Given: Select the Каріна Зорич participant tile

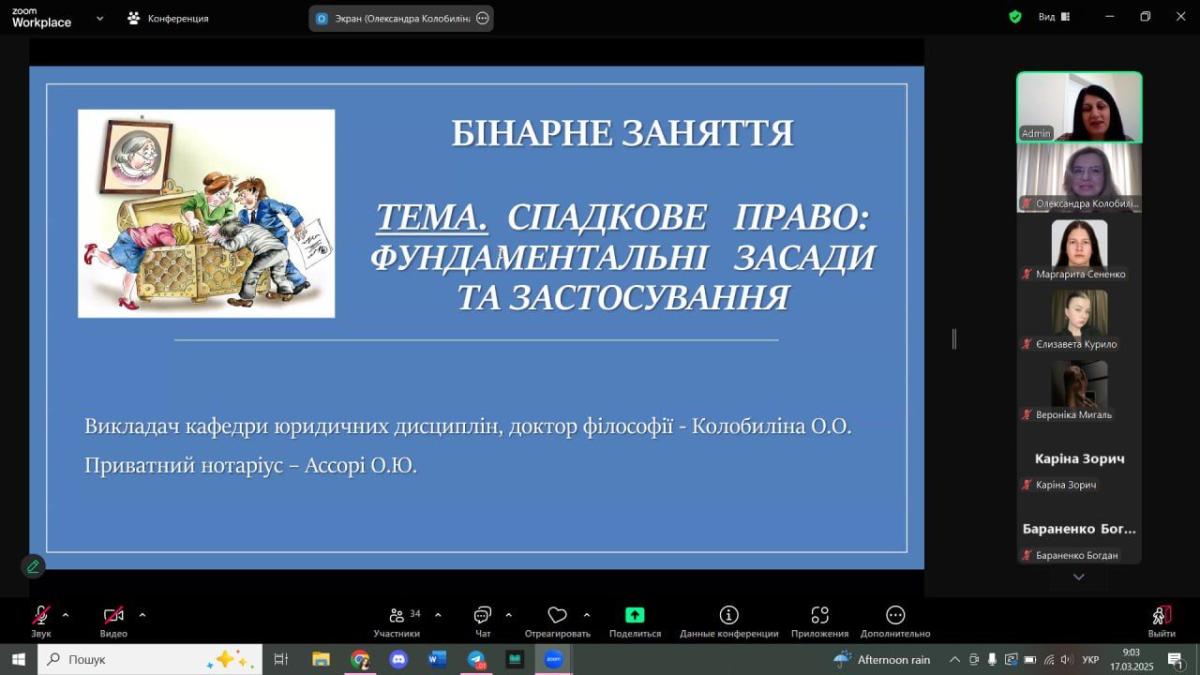Looking at the screenshot, I should click(1079, 459).
